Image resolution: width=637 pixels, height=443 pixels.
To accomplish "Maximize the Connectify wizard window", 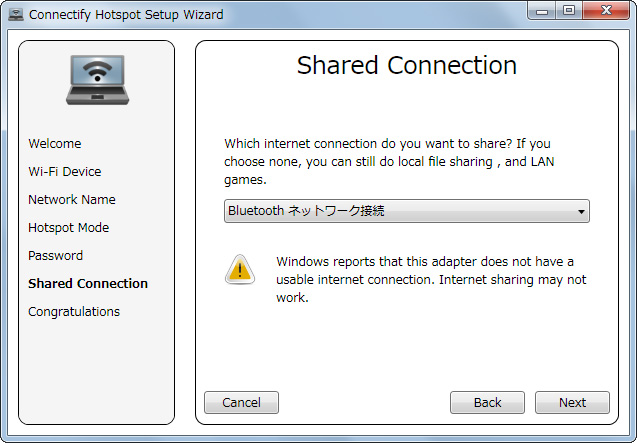I will [568, 11].
